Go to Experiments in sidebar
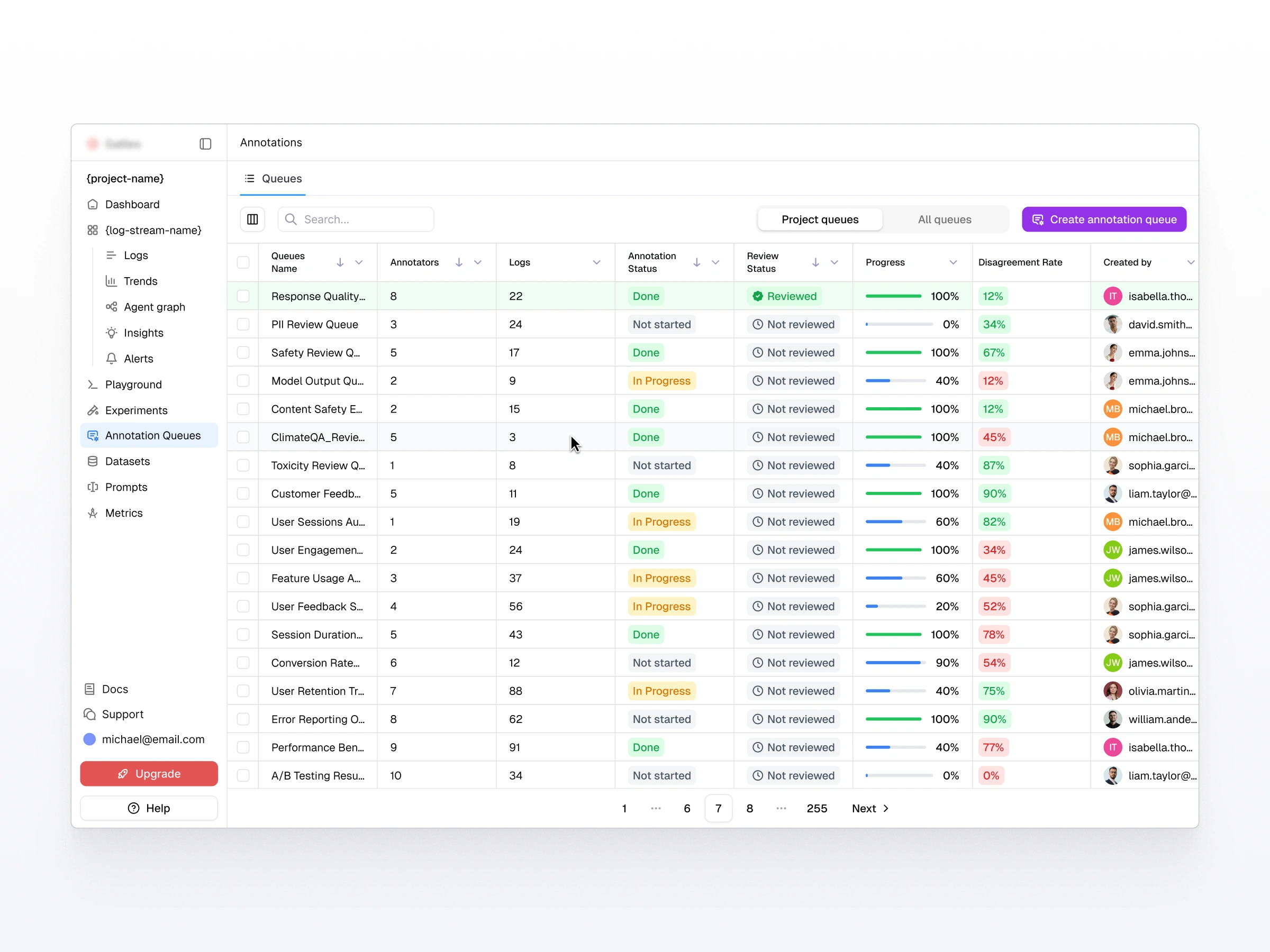The height and width of the screenshot is (952, 1270). coord(136,410)
